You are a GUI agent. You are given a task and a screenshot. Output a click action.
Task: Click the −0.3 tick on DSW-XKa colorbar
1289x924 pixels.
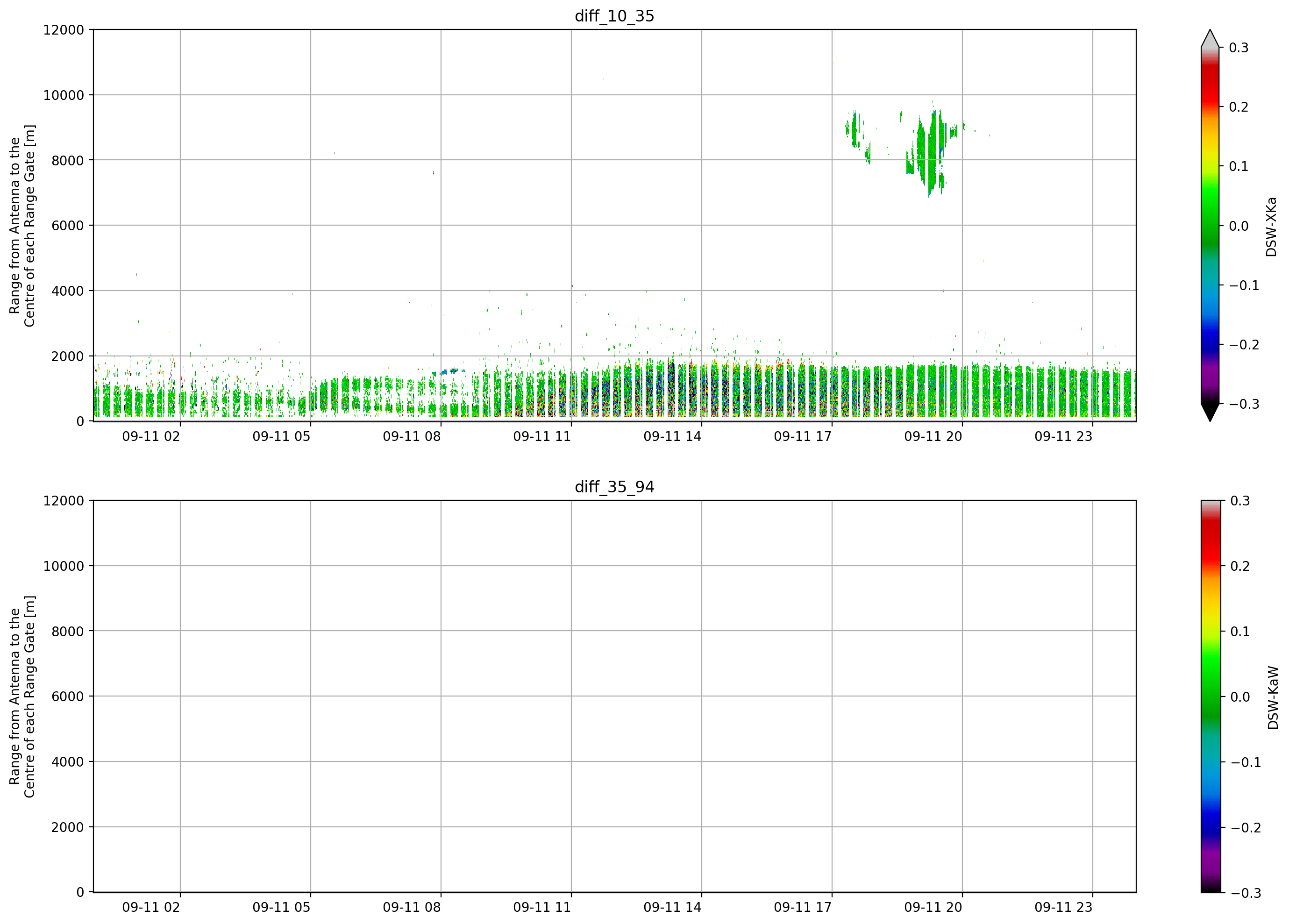click(x=1244, y=404)
